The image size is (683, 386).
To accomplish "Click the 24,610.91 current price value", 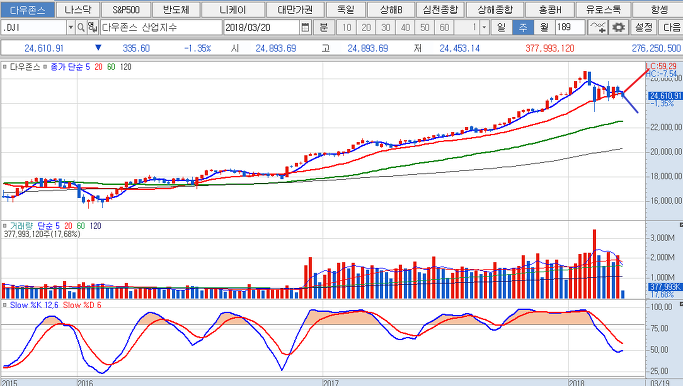I will (44, 48).
